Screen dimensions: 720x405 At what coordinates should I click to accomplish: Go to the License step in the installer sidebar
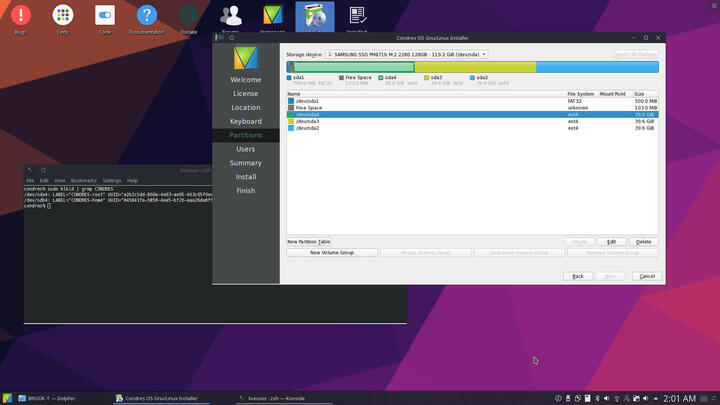[x=246, y=93]
